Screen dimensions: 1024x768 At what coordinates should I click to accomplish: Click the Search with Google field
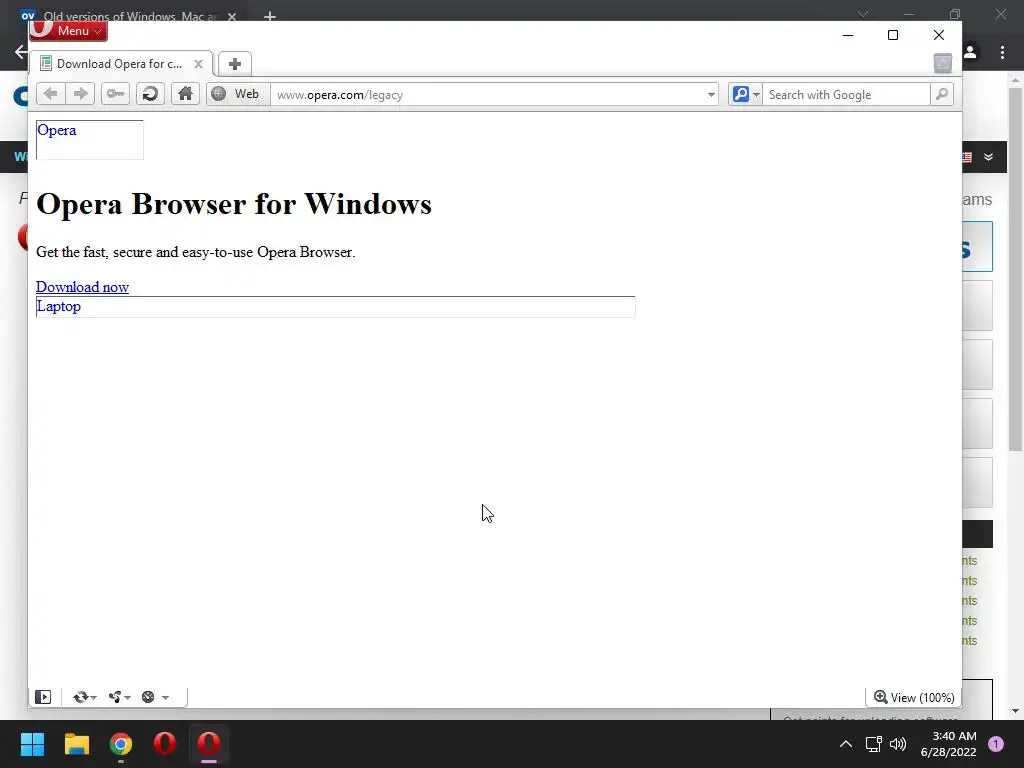point(846,95)
